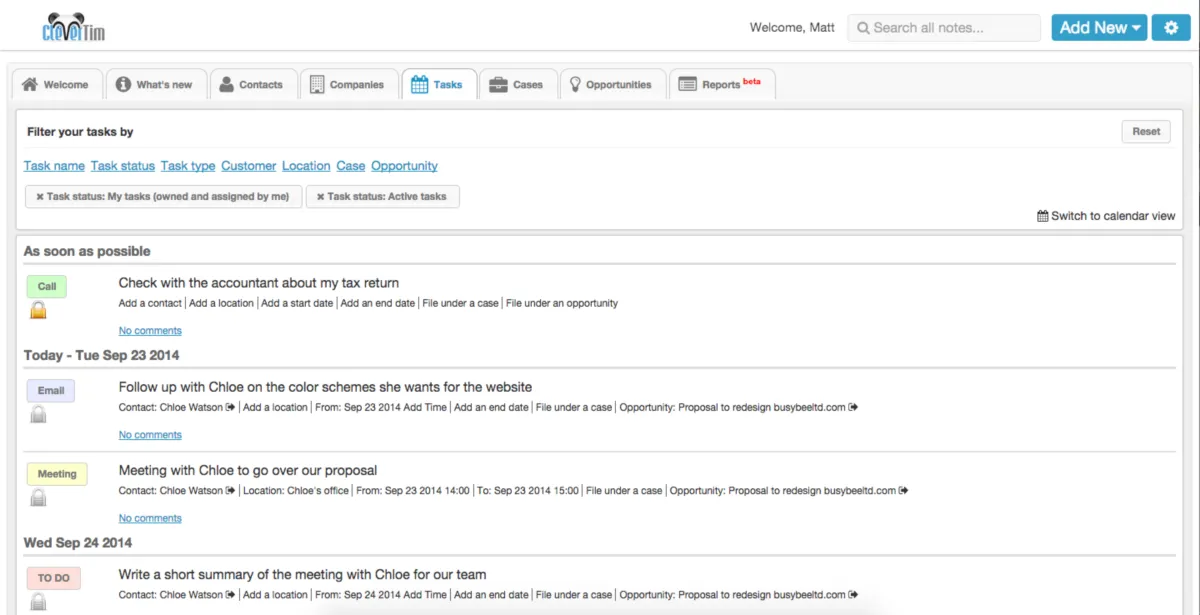Open the Task status filter
This screenshot has width=1200, height=615.
(123, 166)
